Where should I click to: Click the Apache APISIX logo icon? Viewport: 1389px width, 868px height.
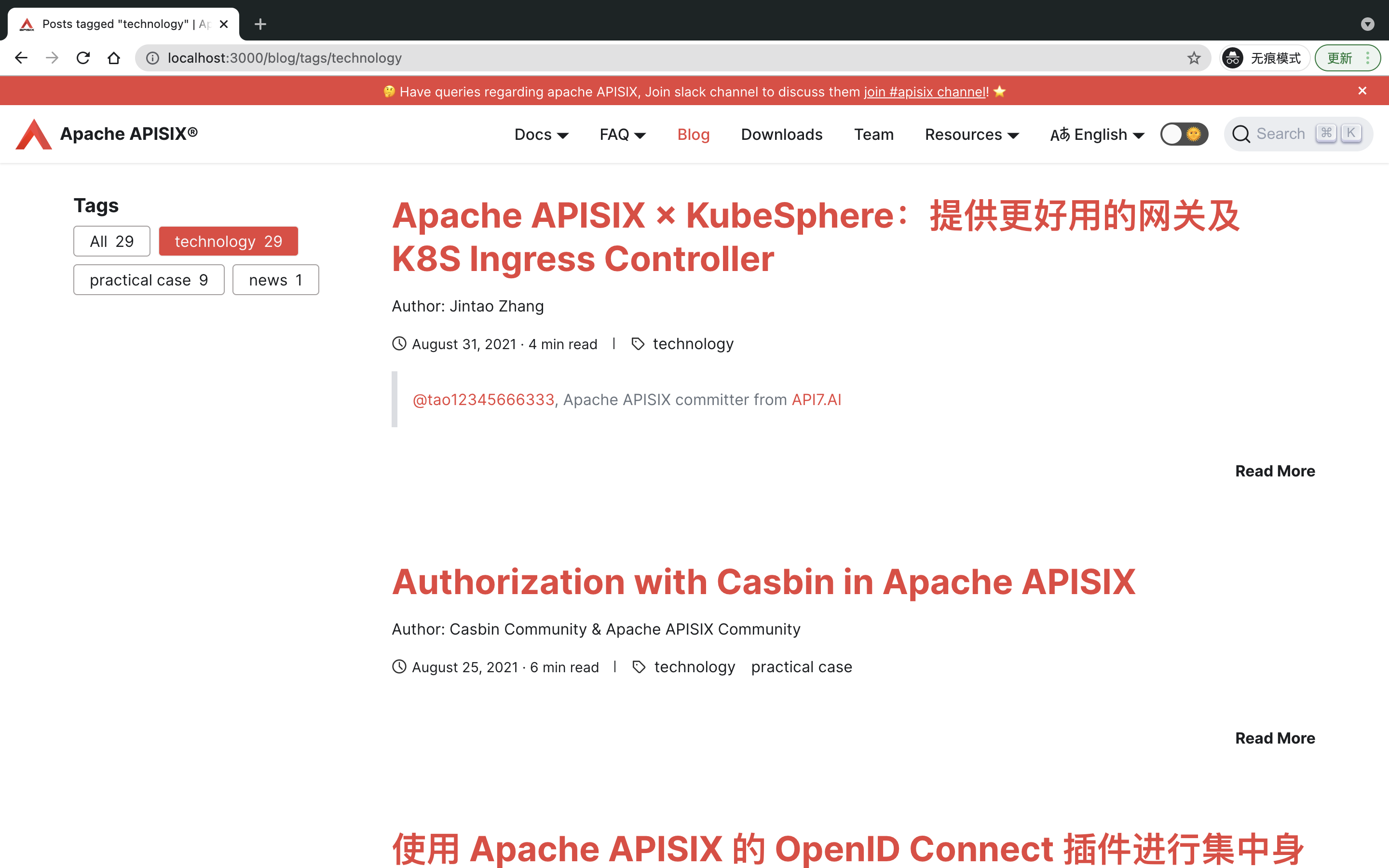point(33,135)
